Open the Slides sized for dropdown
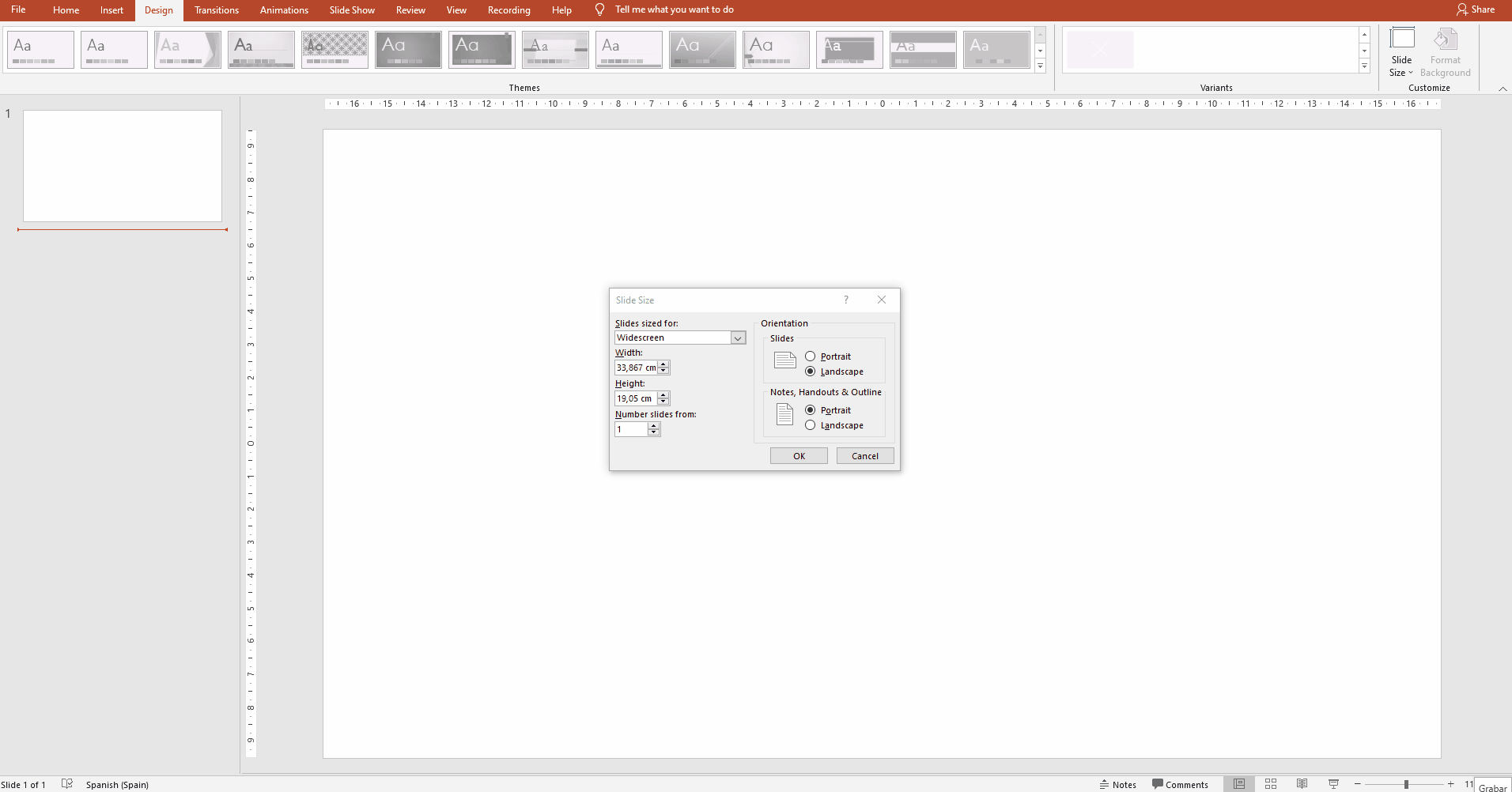The width and height of the screenshot is (1512, 792). tap(737, 338)
